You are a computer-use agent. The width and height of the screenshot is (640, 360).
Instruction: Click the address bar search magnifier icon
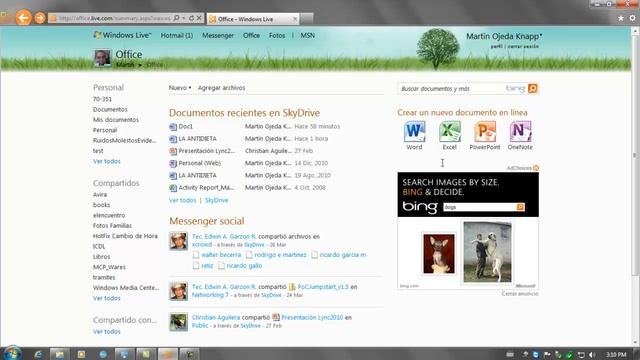tap(176, 18)
